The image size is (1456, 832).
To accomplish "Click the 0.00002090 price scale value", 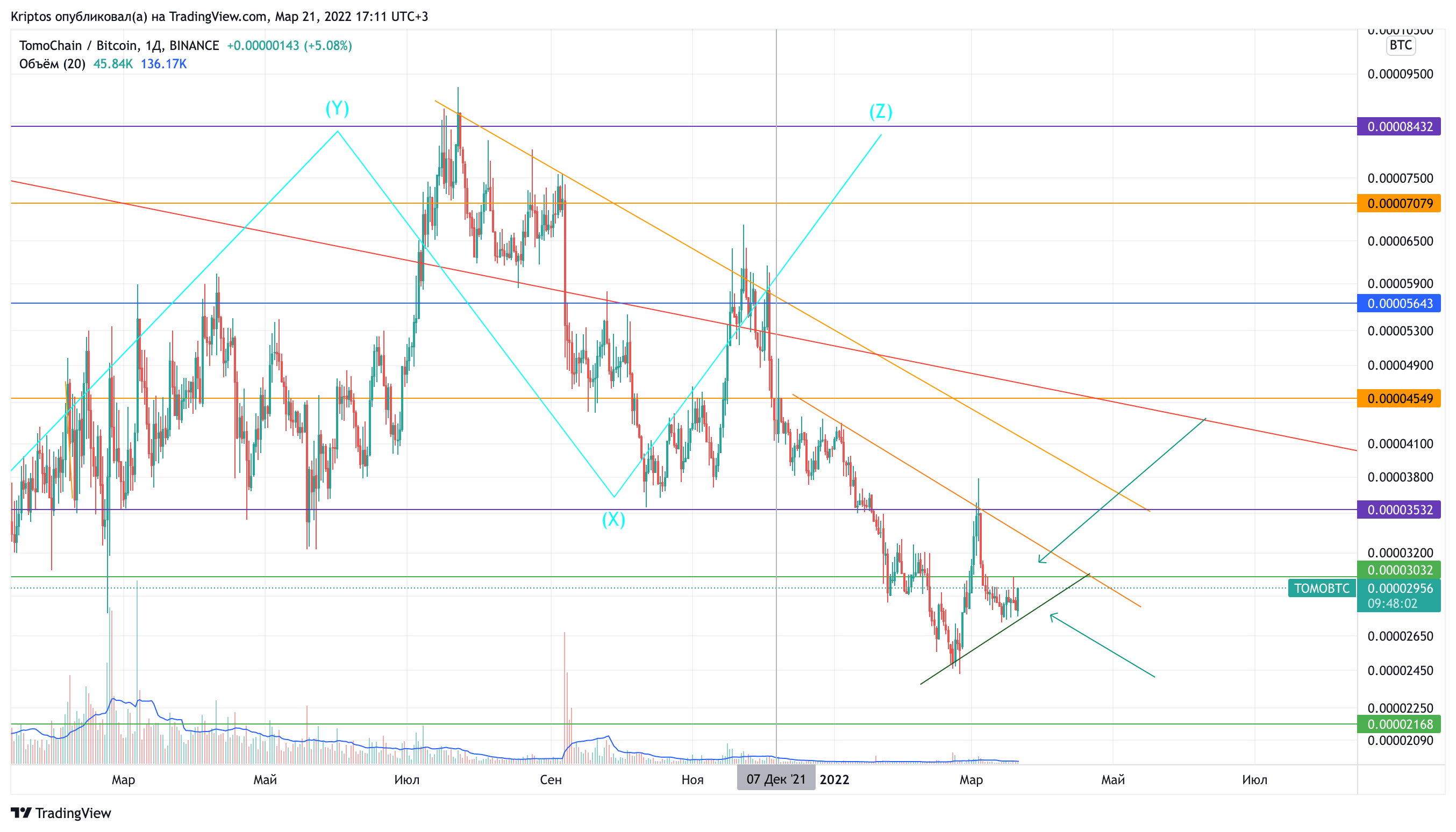I will click(x=1400, y=741).
